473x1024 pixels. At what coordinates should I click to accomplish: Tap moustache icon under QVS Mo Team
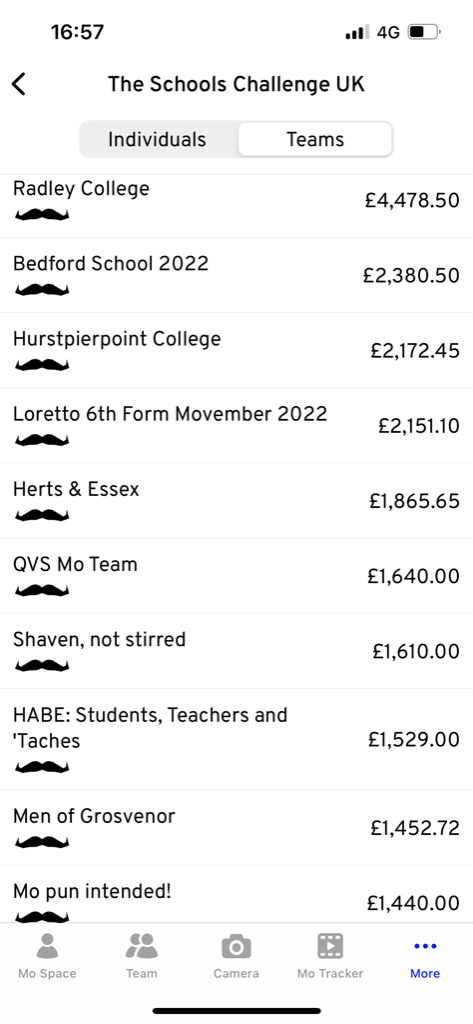tap(42, 590)
